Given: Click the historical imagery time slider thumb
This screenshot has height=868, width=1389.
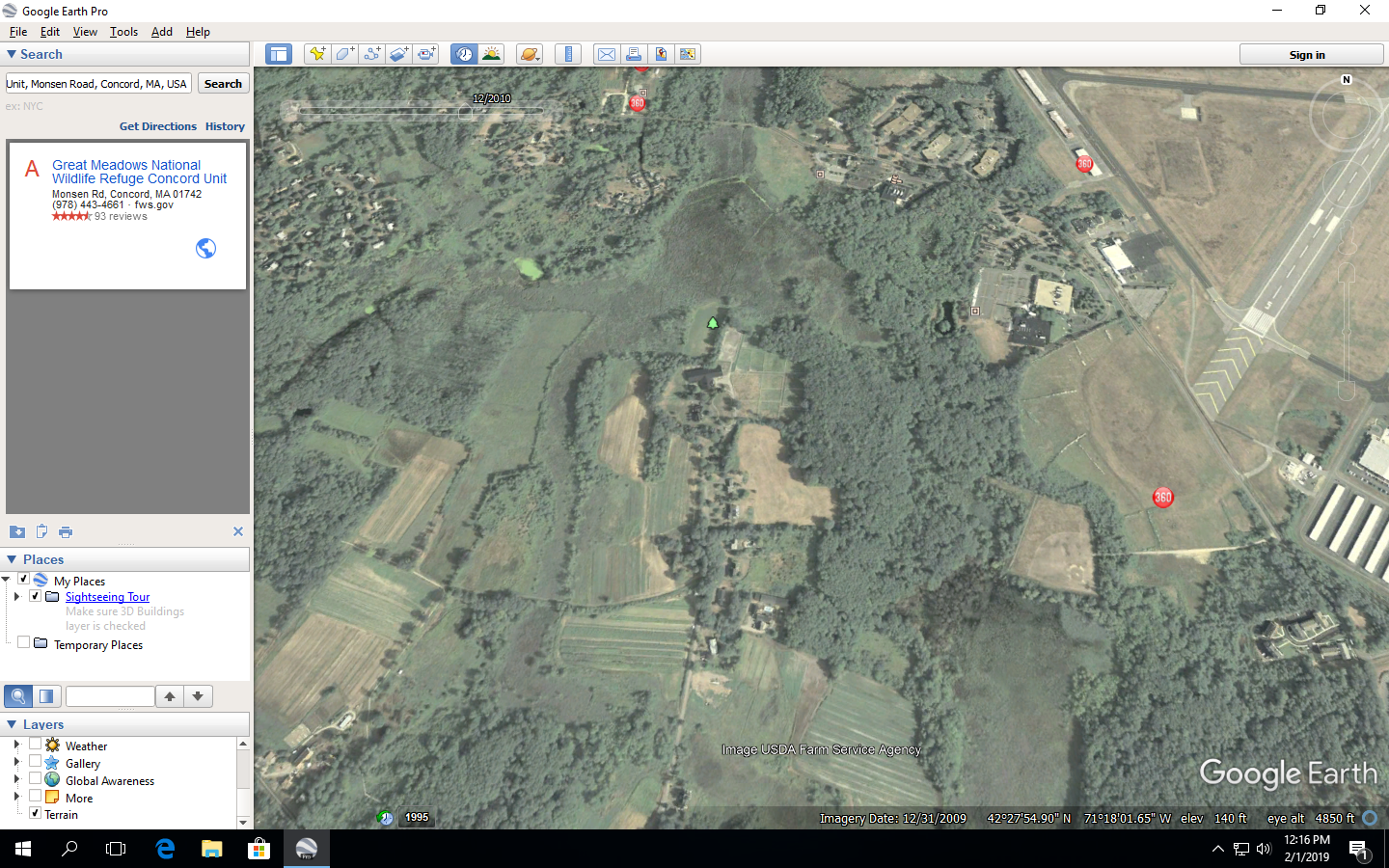Looking at the screenshot, I should pyautogui.click(x=465, y=112).
